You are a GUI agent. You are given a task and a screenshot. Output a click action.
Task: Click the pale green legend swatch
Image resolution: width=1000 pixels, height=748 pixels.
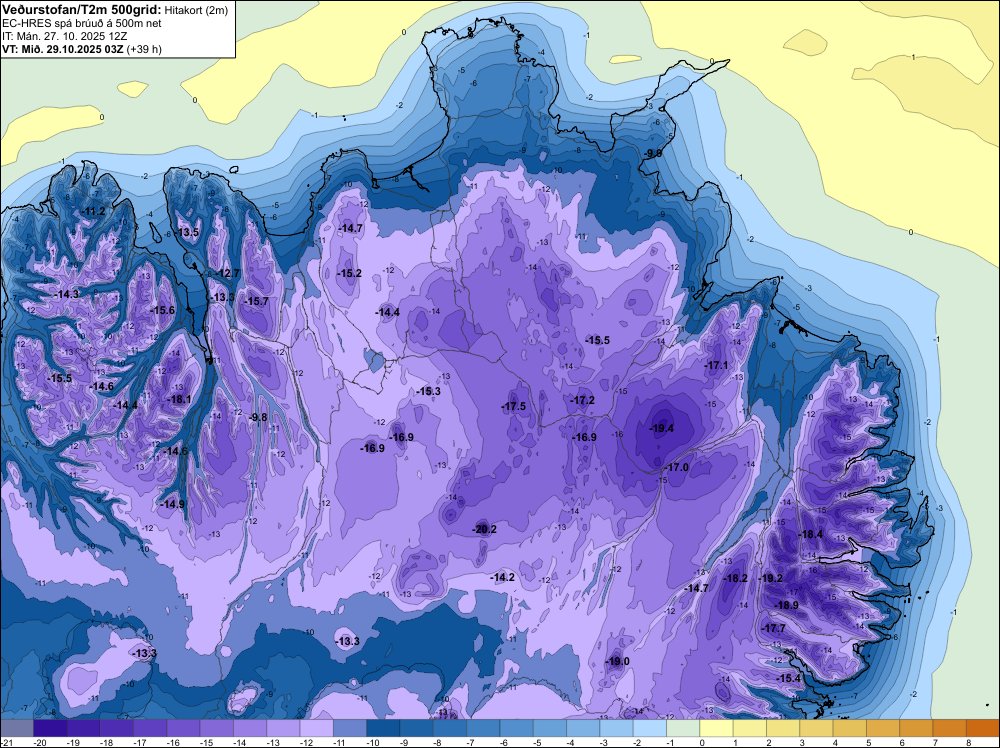683,728
